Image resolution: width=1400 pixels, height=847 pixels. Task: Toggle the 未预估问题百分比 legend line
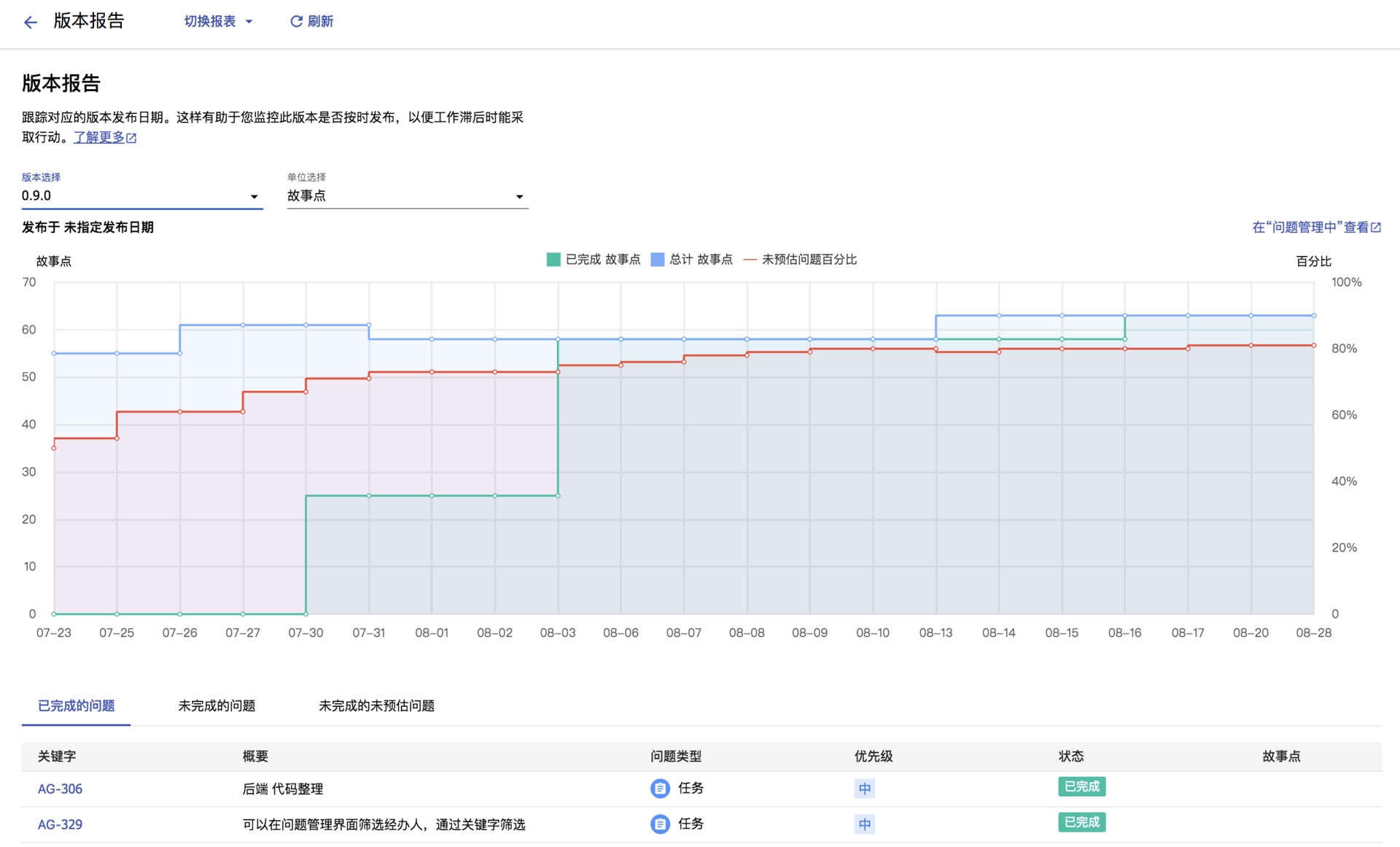(x=750, y=260)
